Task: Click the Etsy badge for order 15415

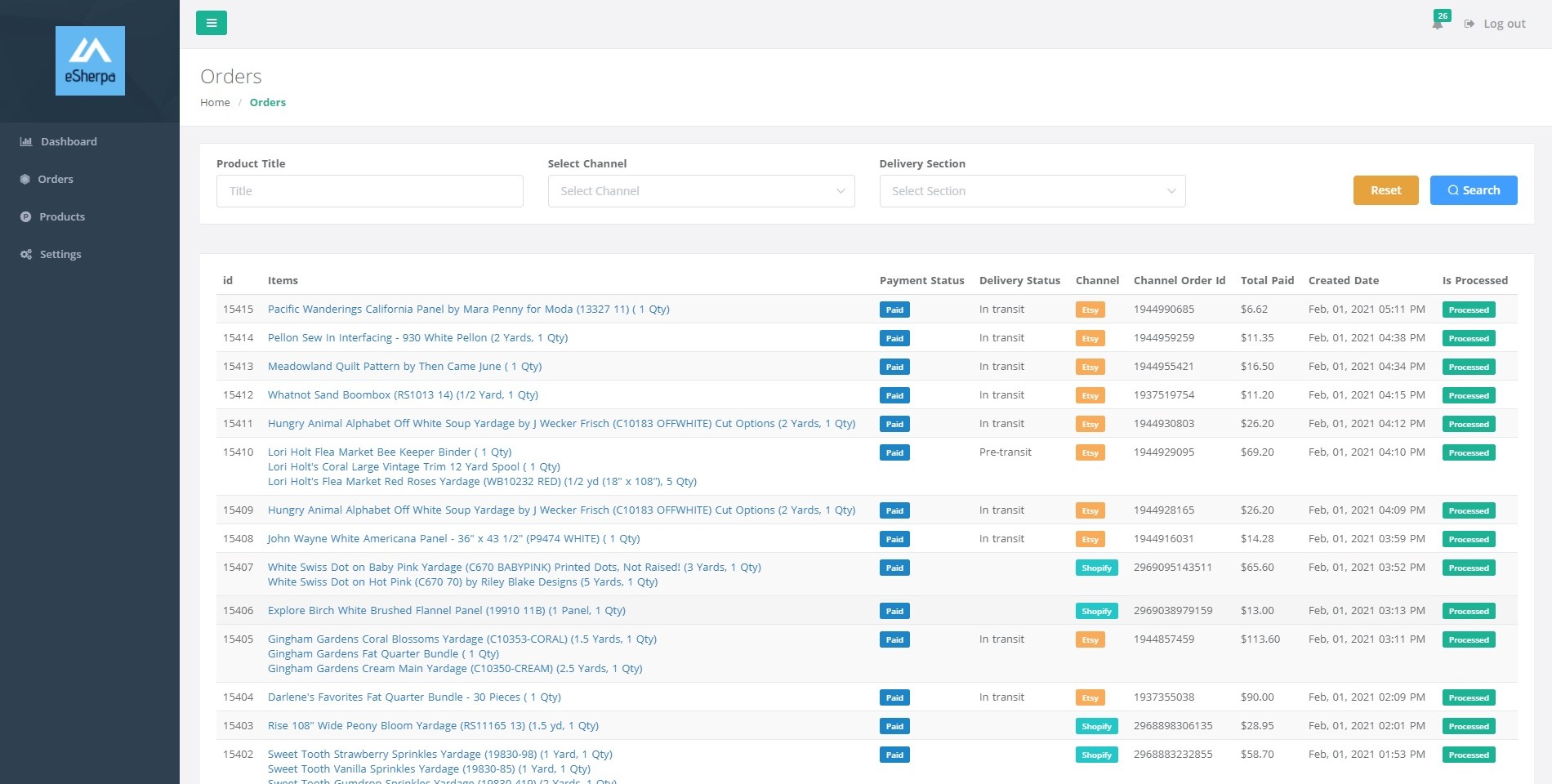Action: tap(1090, 310)
